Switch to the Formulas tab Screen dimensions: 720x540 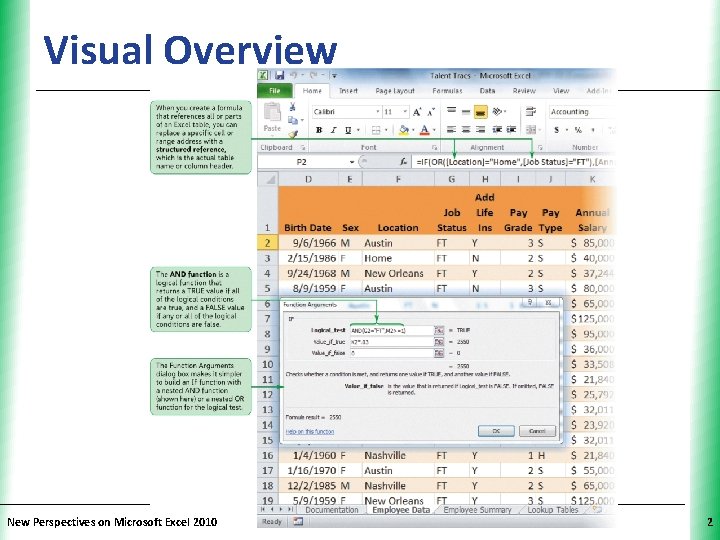[447, 91]
